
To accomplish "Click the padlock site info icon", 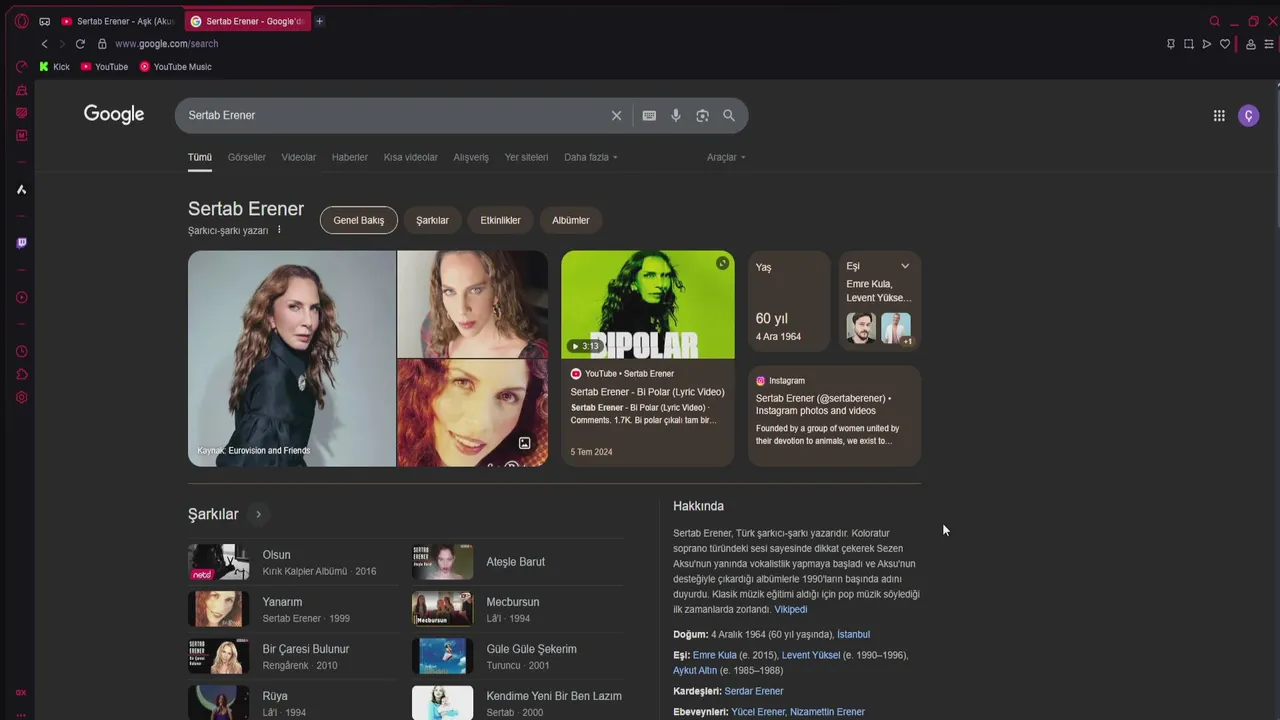I will [x=102, y=44].
